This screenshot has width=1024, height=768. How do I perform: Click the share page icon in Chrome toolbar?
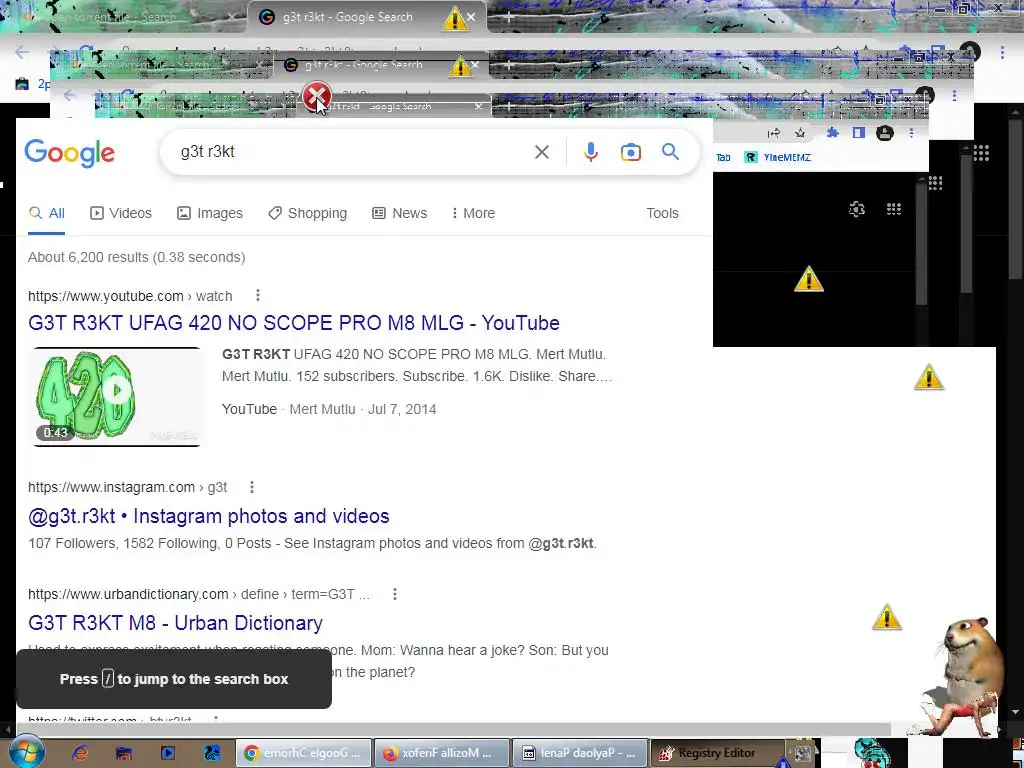click(775, 133)
